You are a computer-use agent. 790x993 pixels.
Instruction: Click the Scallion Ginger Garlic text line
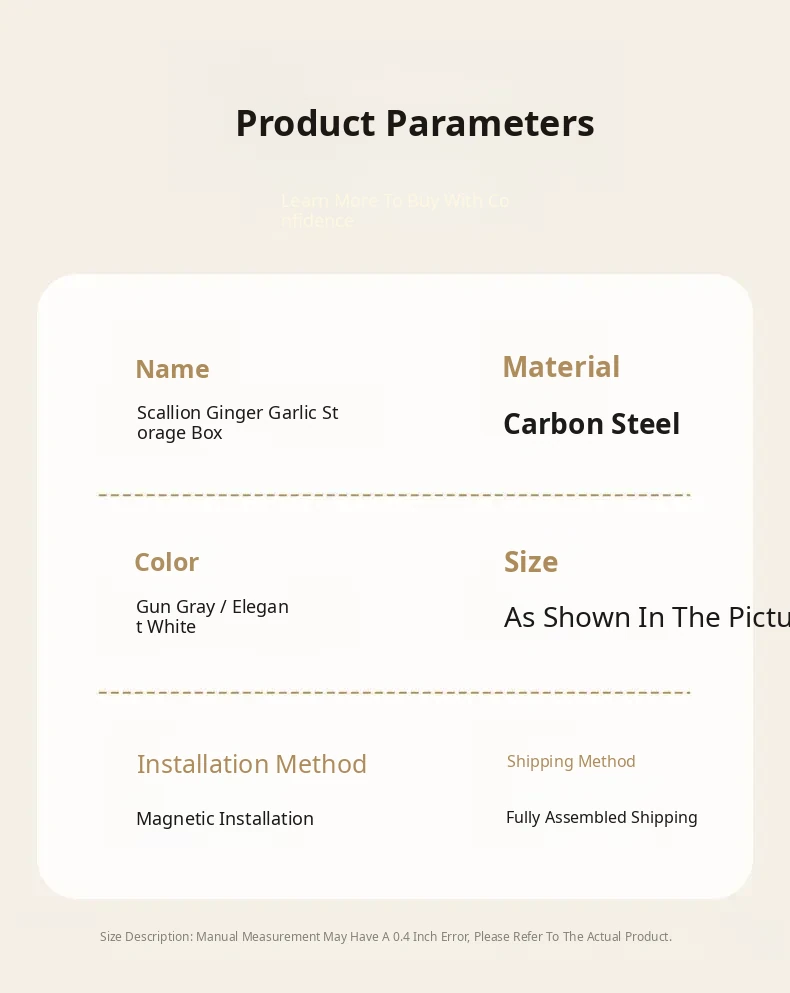[x=237, y=413]
